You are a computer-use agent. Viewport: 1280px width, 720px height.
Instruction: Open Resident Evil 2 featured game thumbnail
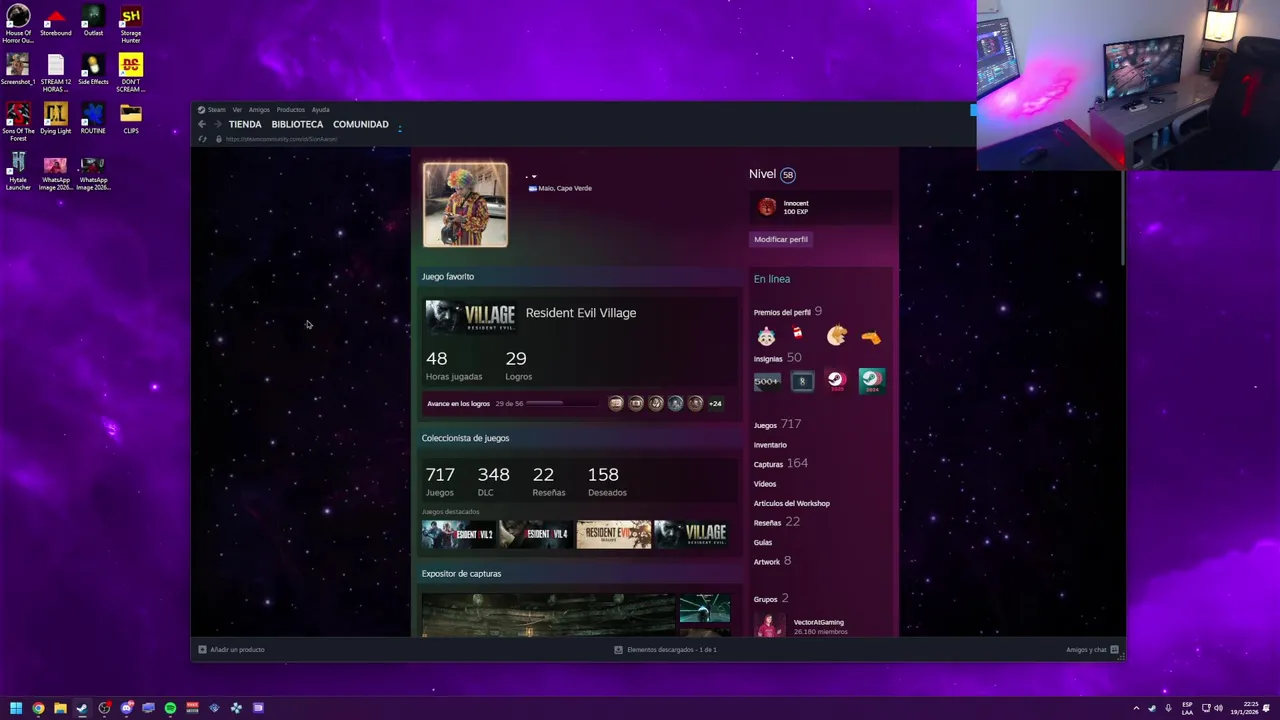click(459, 535)
